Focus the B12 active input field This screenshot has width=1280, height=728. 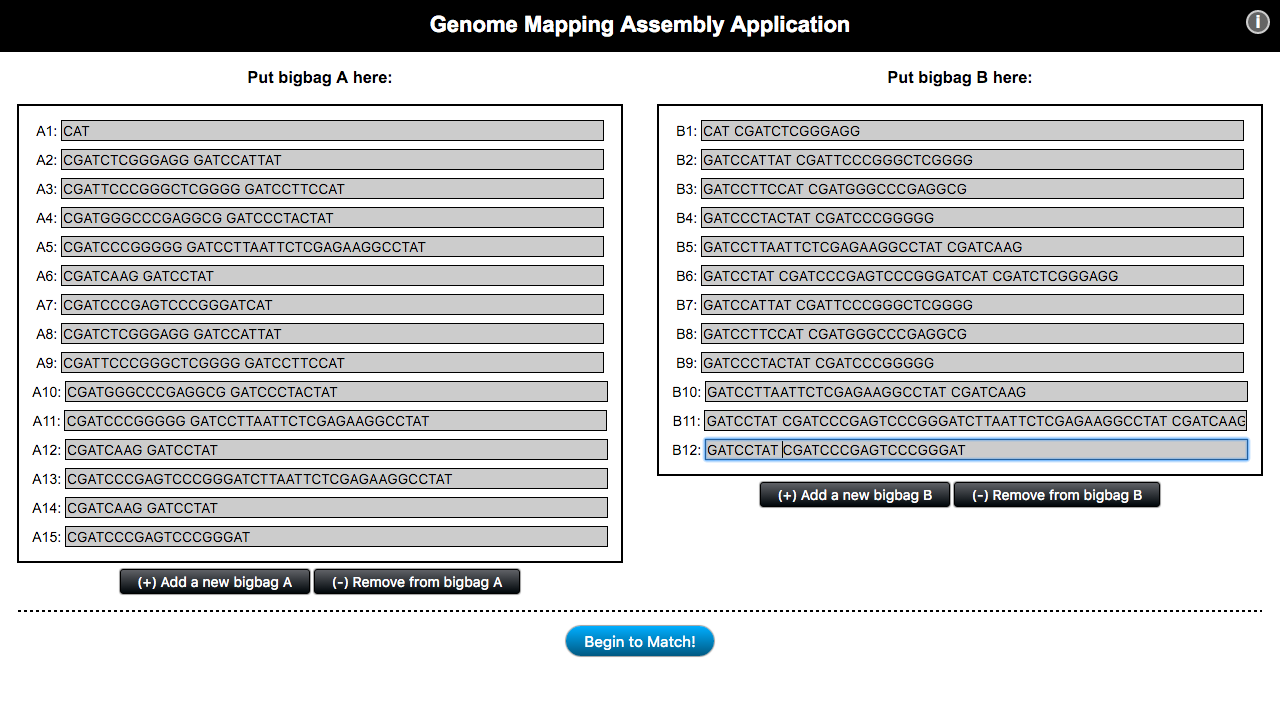(976, 450)
